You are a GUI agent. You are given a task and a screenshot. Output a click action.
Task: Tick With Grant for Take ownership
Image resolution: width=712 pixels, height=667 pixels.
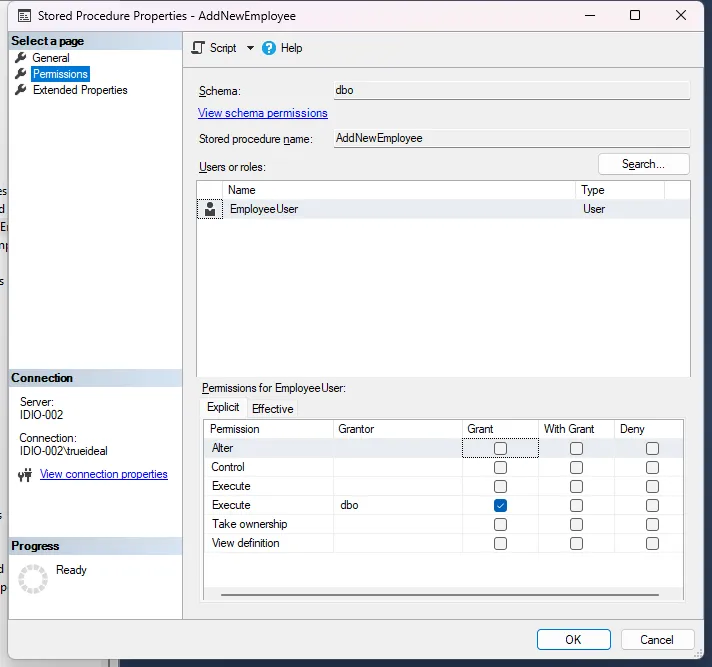pyautogui.click(x=576, y=524)
